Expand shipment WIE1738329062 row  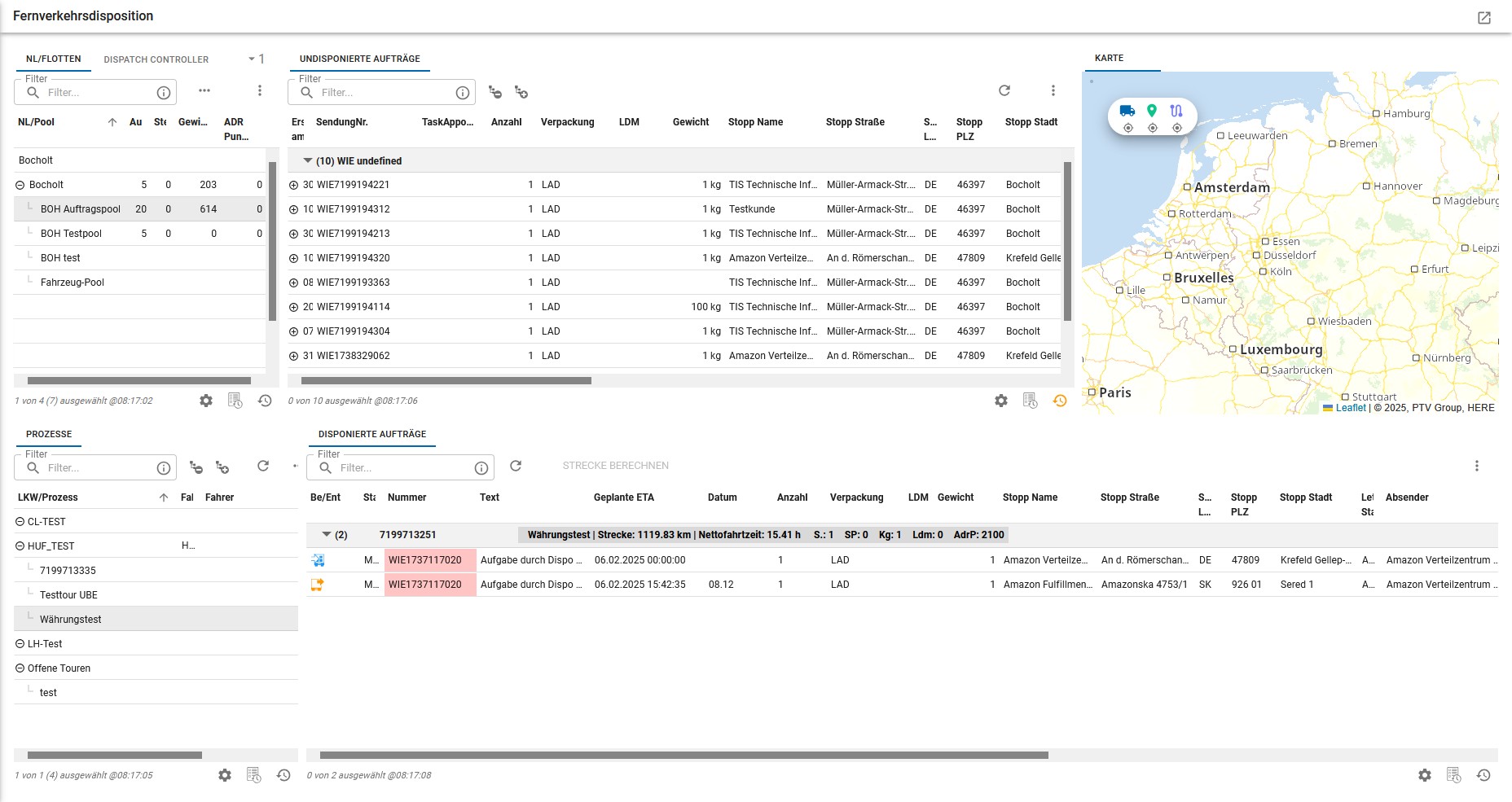pos(294,356)
